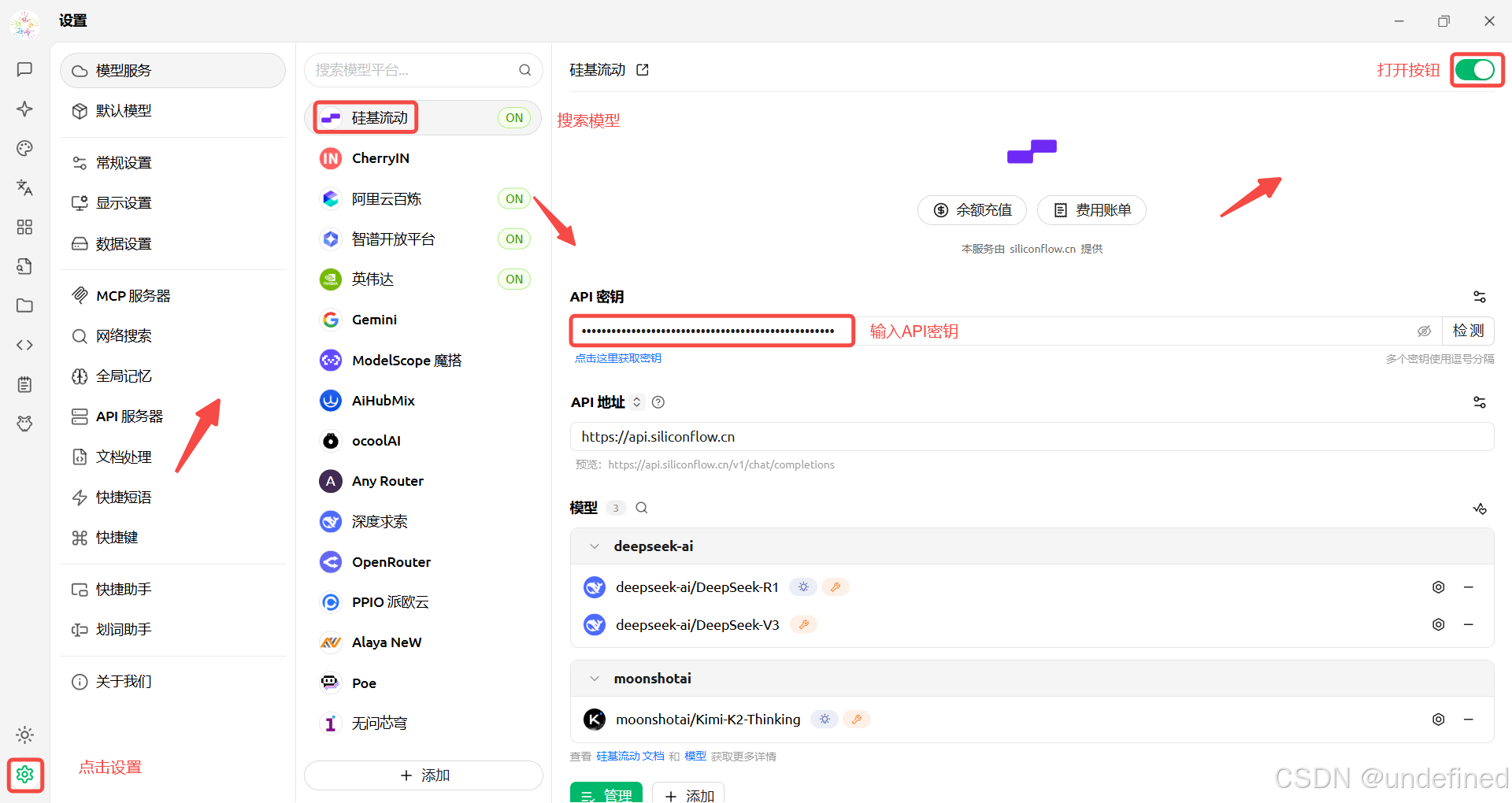The width and height of the screenshot is (1512, 803).
Task: Open API address settings sliders icon
Action: pyautogui.click(x=1480, y=402)
